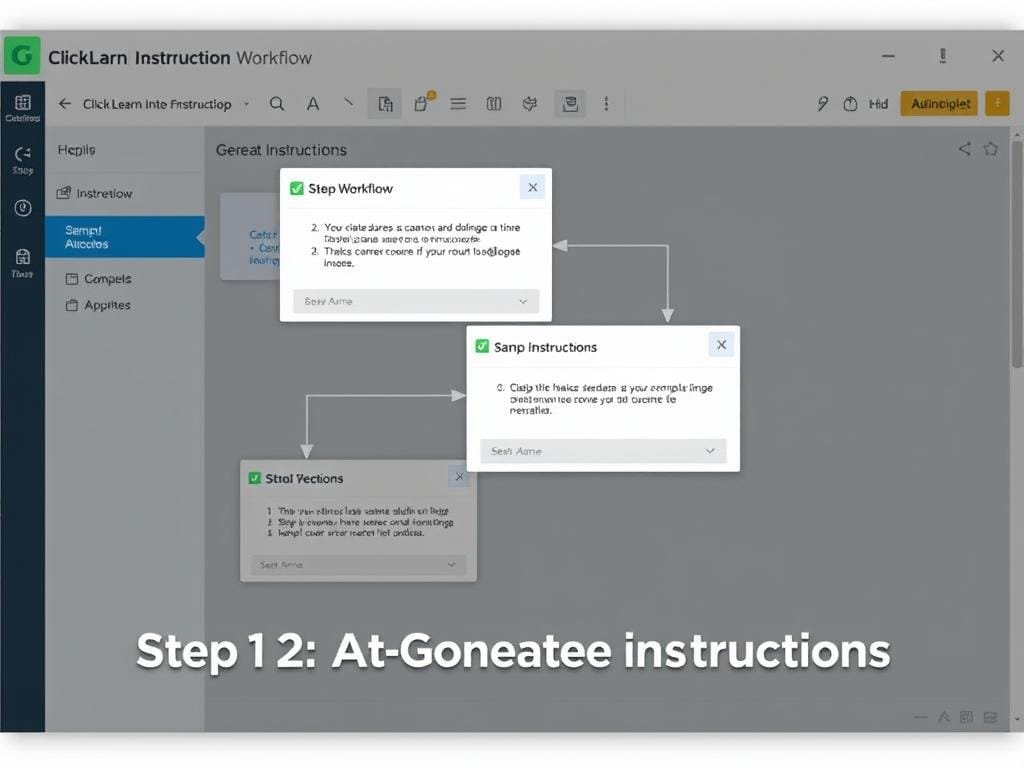This screenshot has height=768, width=1024.
Task: Click the text 'A' icon in toolbar
Action: coord(313,103)
